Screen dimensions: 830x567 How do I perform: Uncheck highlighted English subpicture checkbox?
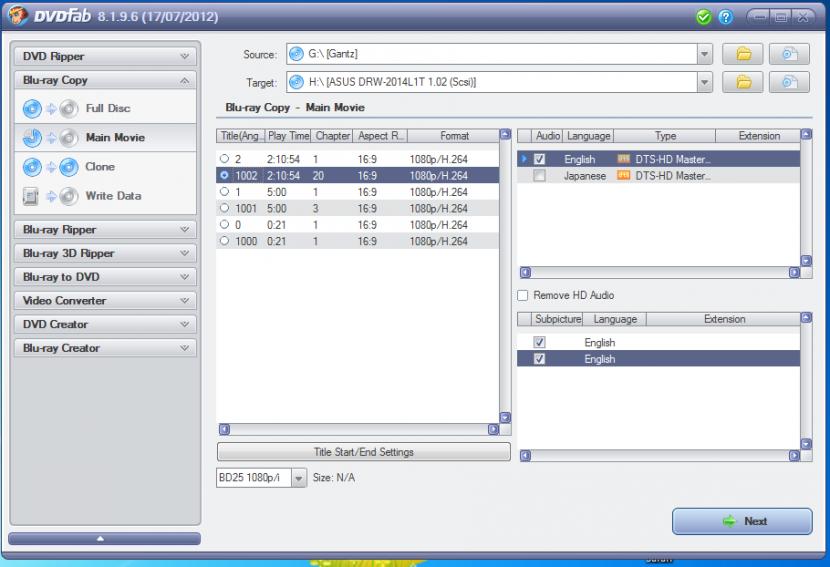point(539,358)
